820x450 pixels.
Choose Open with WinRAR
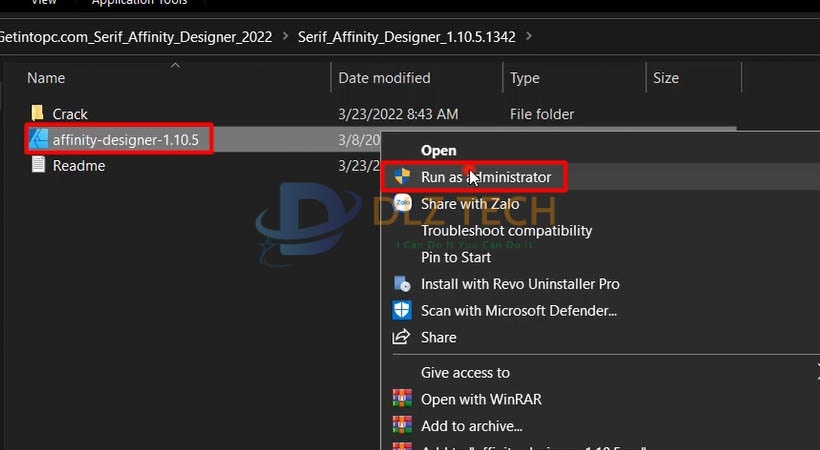point(481,399)
